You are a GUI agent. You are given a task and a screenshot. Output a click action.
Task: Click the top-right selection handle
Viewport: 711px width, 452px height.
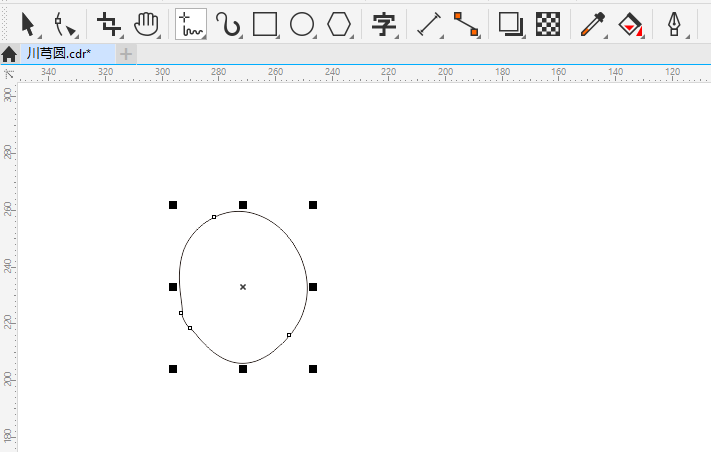pos(313,205)
